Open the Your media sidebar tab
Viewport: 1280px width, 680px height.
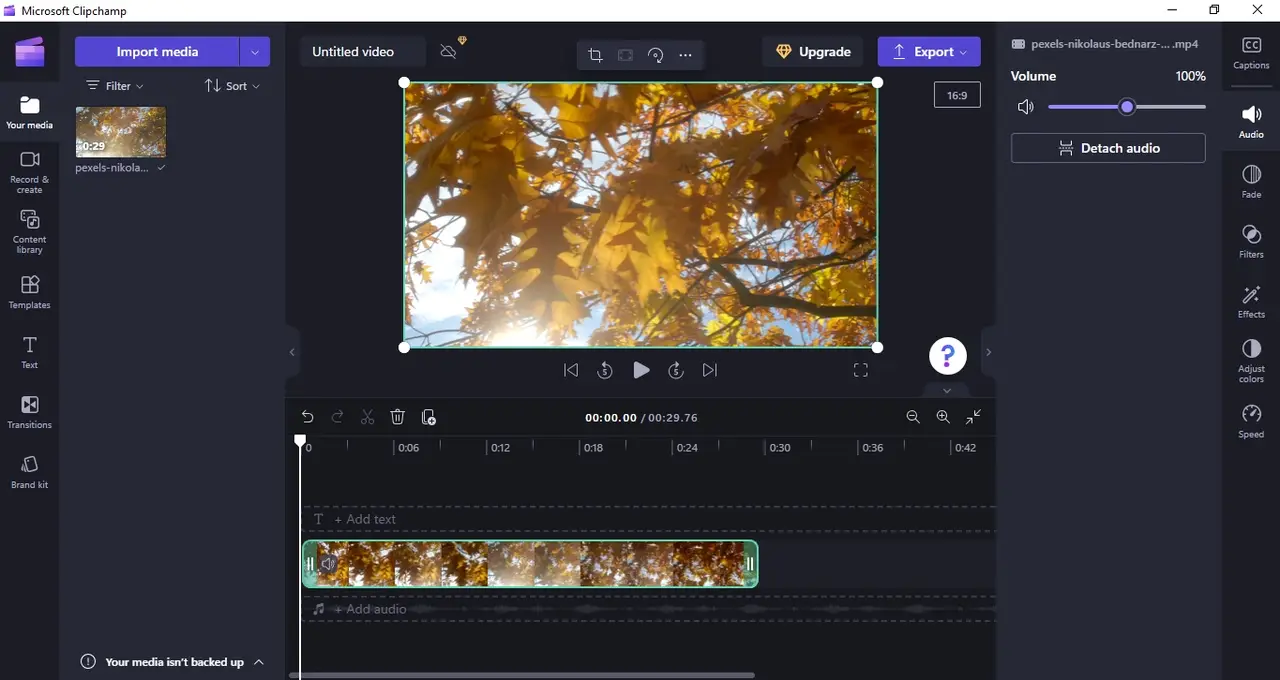click(29, 113)
